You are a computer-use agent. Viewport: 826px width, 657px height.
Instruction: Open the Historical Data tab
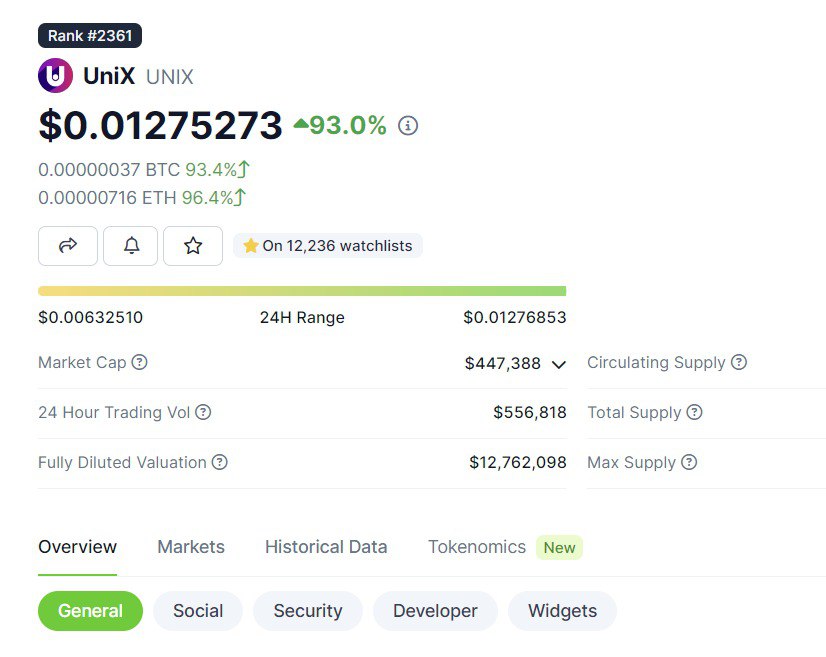(x=326, y=547)
